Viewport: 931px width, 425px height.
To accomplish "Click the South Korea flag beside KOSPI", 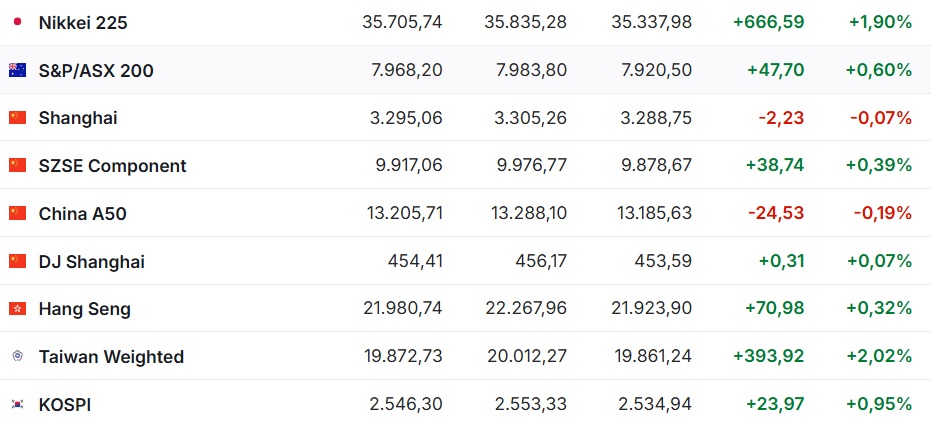I will tap(17, 404).
